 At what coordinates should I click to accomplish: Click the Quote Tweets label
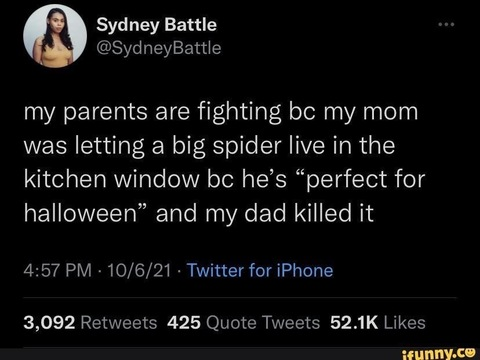coord(263,323)
